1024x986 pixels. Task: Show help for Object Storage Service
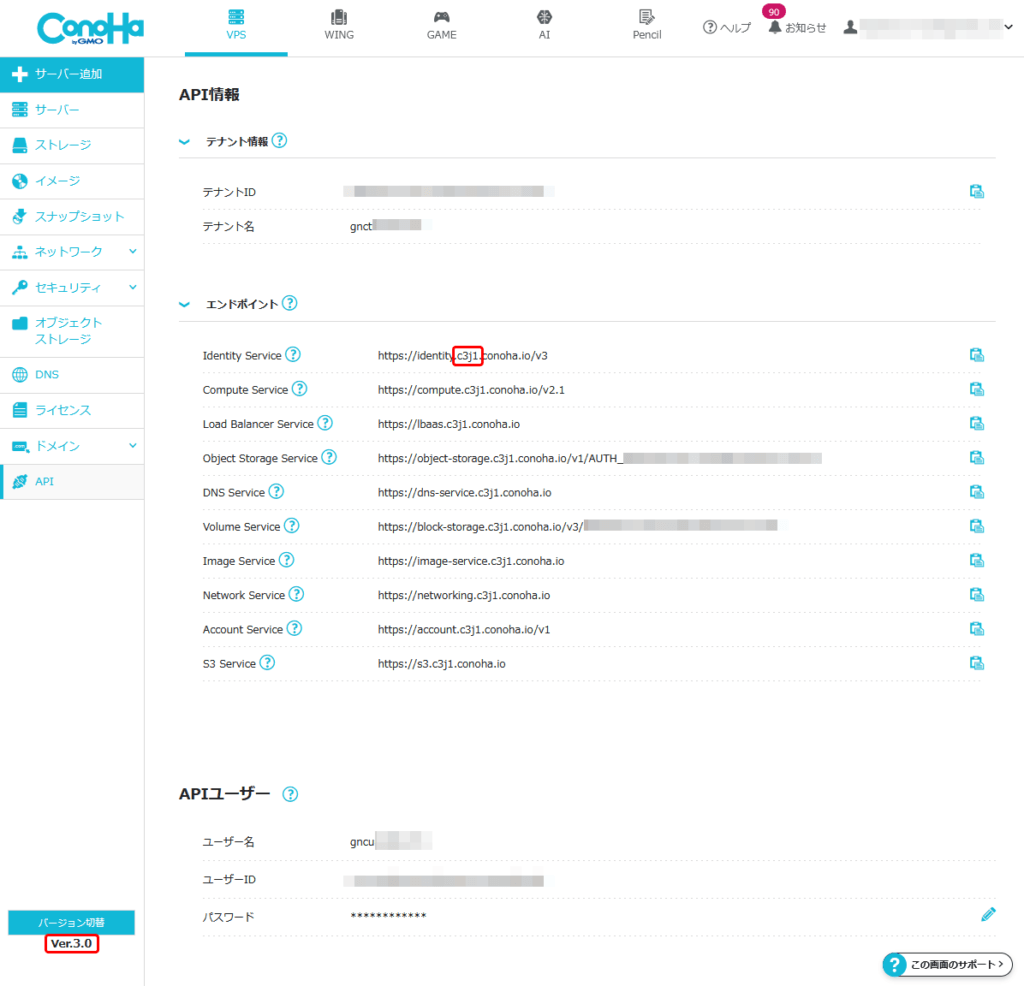[329, 457]
